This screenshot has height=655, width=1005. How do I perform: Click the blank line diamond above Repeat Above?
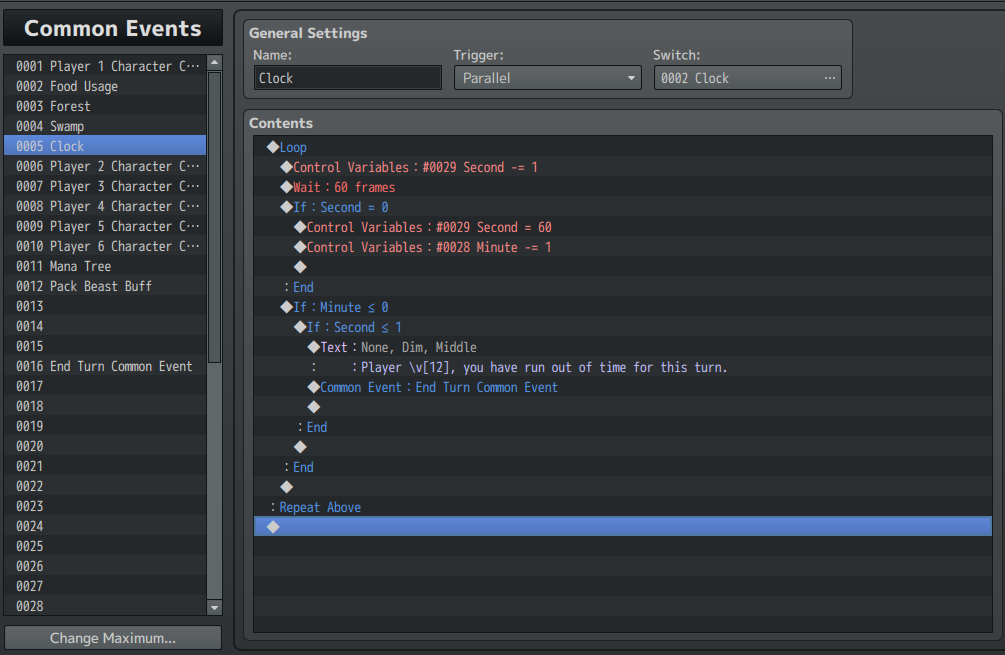287,487
